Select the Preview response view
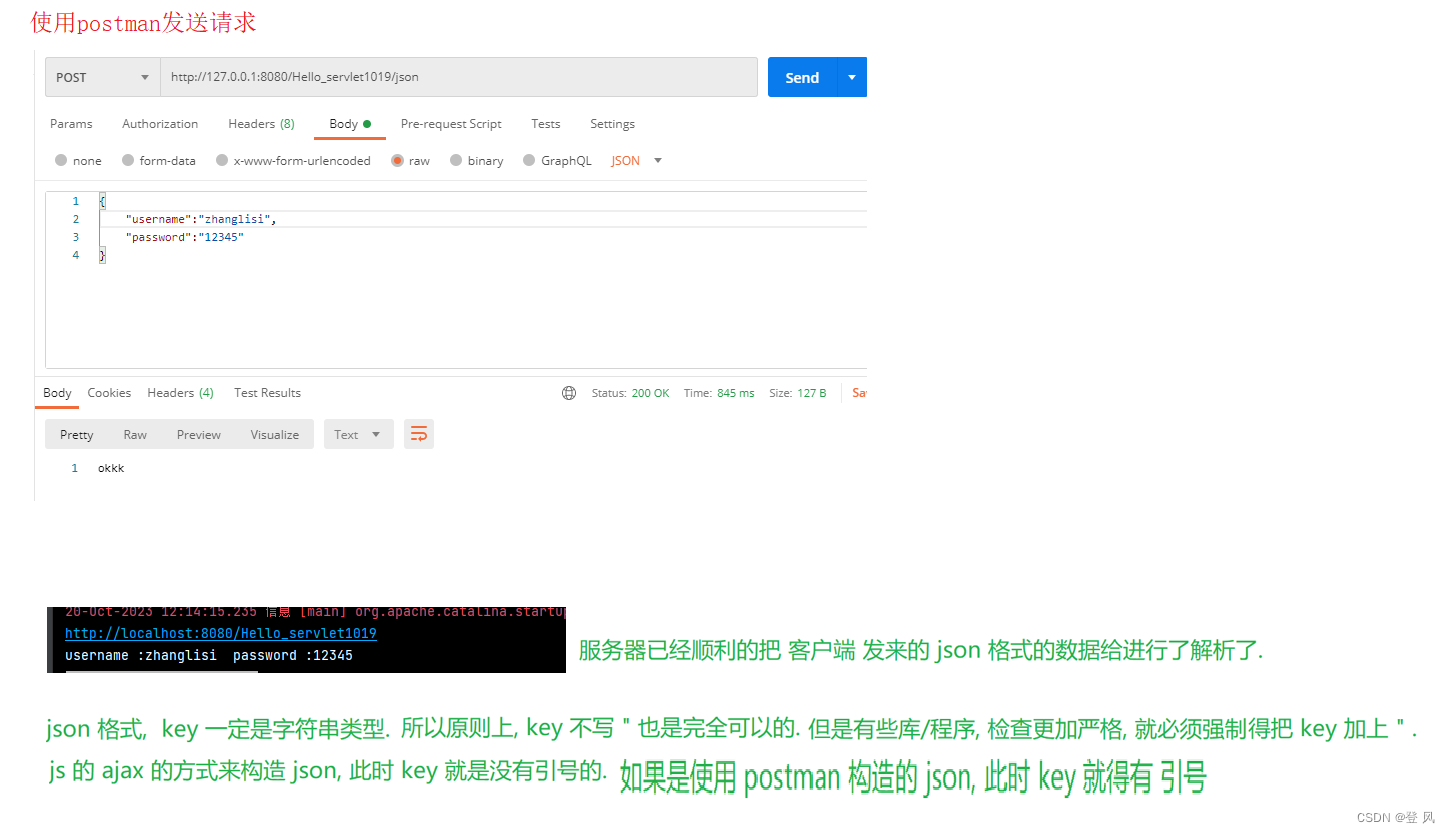Viewport: 1450px width, 833px height. coord(199,434)
